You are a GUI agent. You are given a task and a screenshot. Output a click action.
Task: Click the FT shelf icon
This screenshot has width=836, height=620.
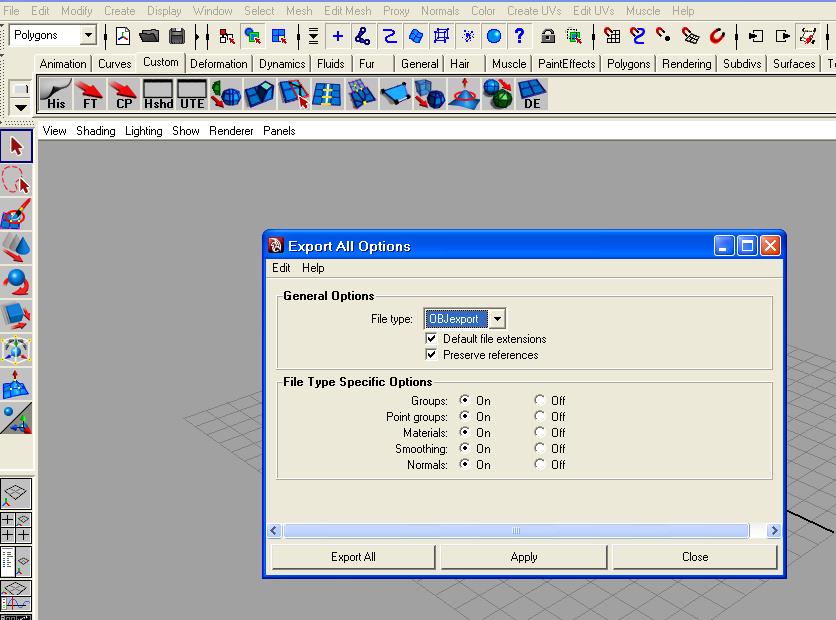(90, 94)
